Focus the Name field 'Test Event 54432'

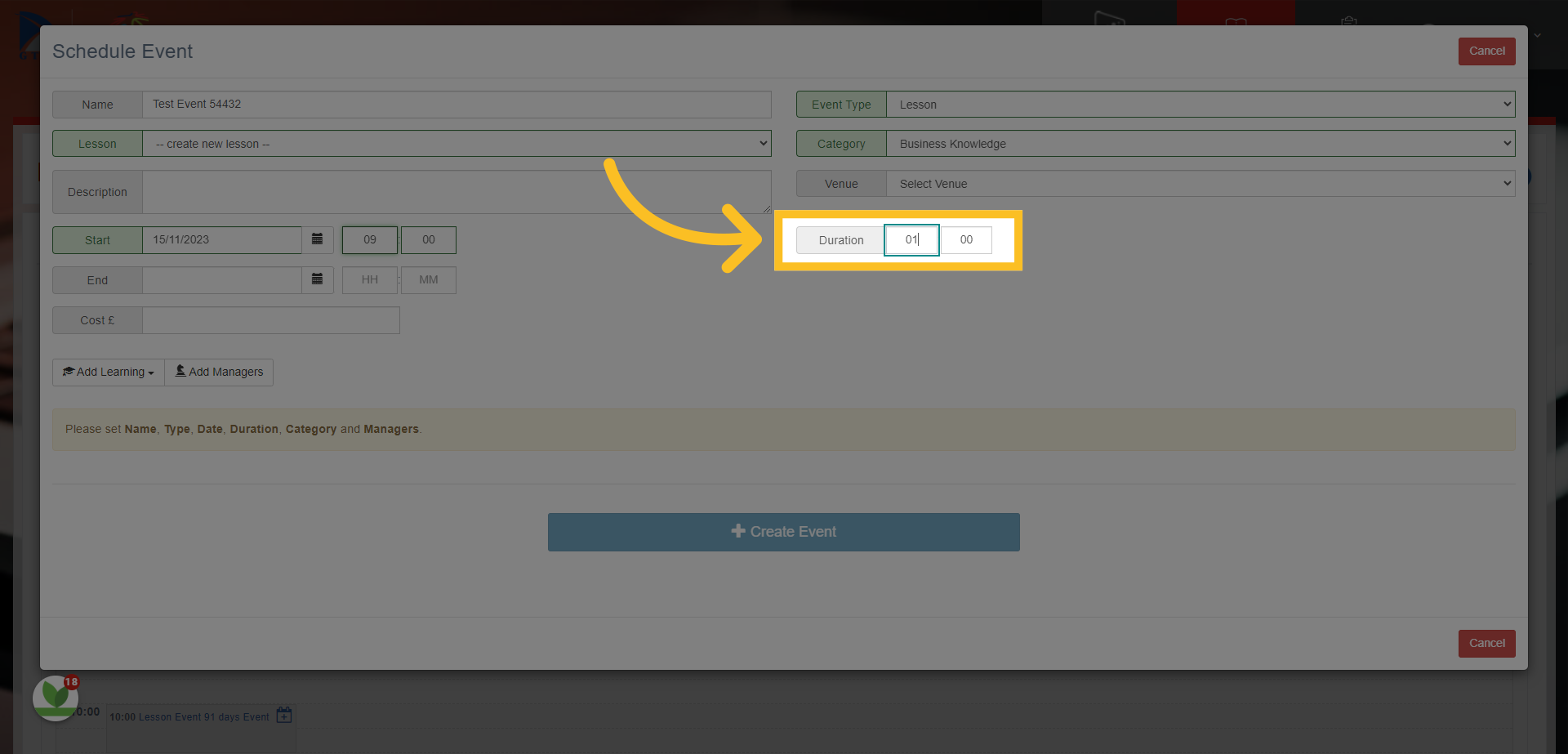click(457, 105)
